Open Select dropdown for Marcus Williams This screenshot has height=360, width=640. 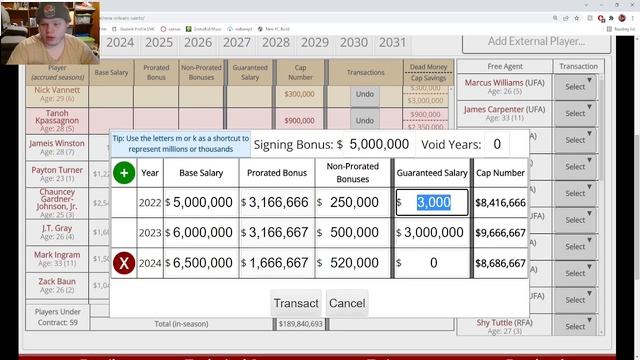tap(576, 87)
